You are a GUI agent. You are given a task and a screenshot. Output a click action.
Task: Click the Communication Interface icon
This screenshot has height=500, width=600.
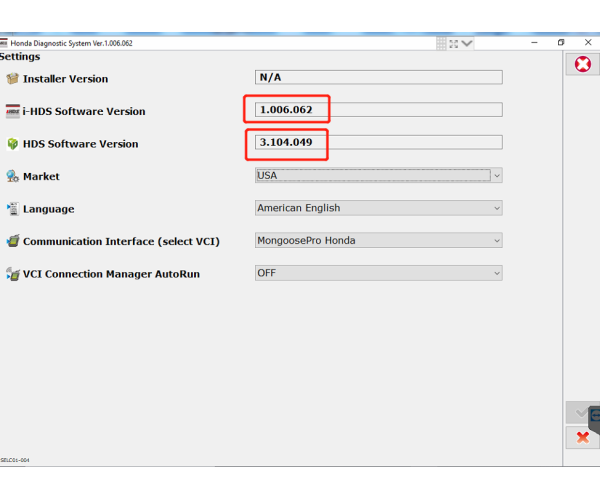click(x=12, y=241)
